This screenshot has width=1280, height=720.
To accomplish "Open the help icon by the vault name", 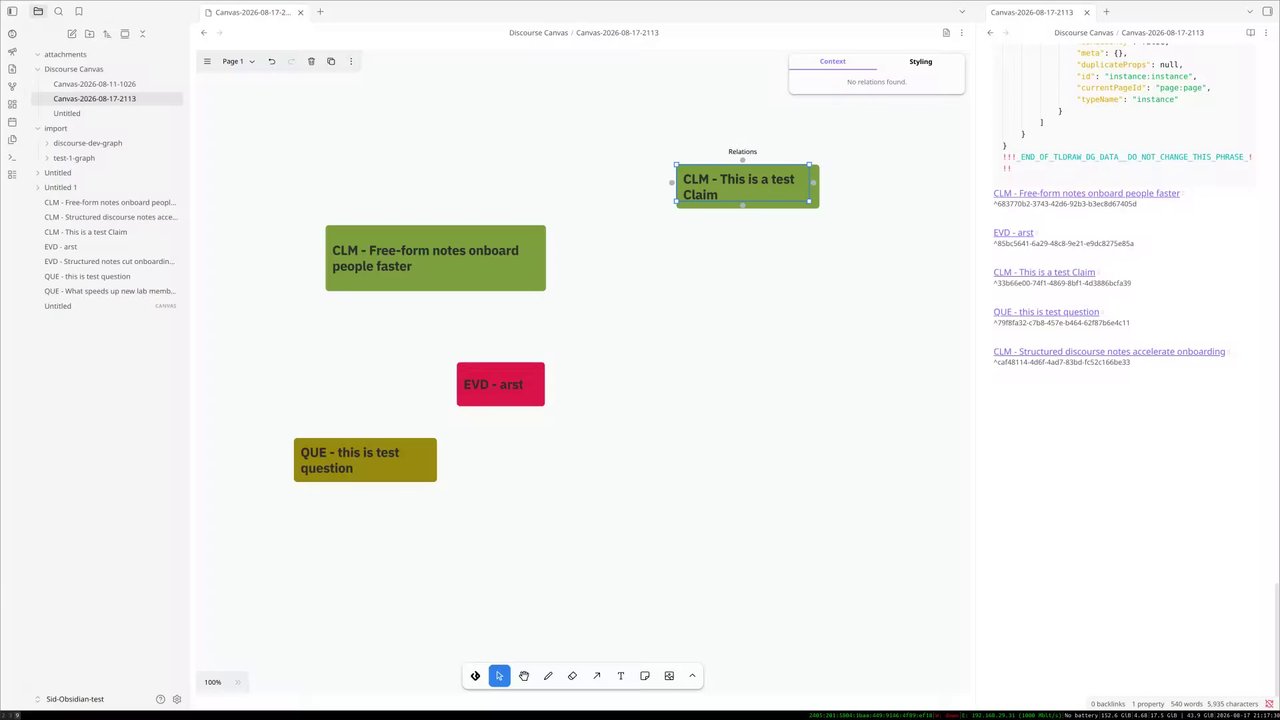I will [x=160, y=699].
